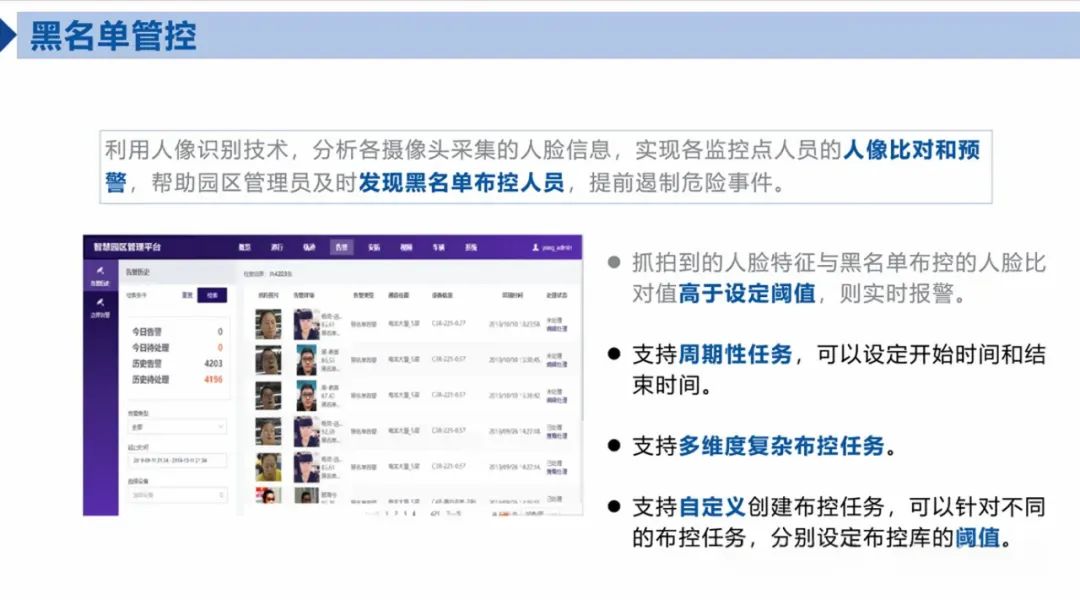
Task: Select the highlighted 告警 tab in top navigation
Action: click(342, 247)
